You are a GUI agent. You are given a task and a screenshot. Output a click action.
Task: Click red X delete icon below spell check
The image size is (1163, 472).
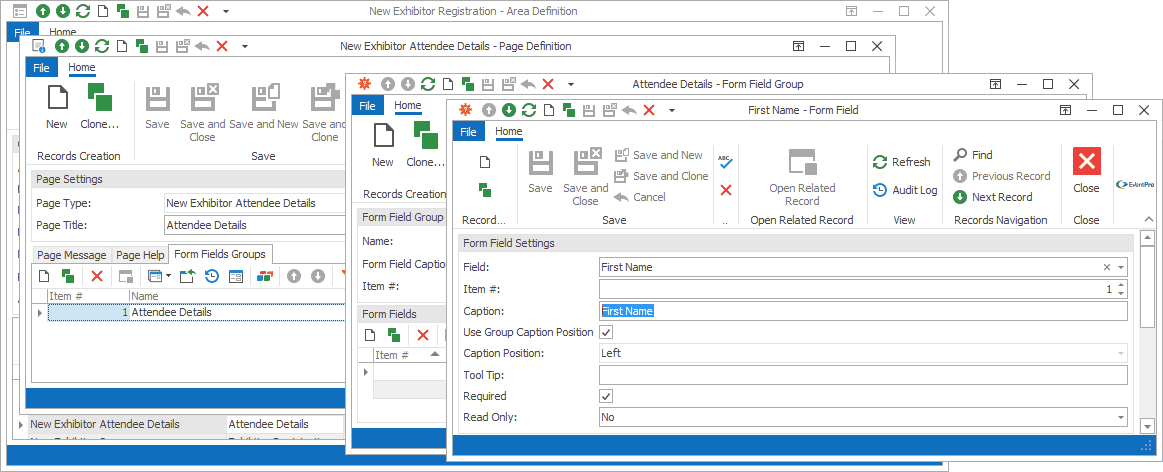pyautogui.click(x=726, y=190)
